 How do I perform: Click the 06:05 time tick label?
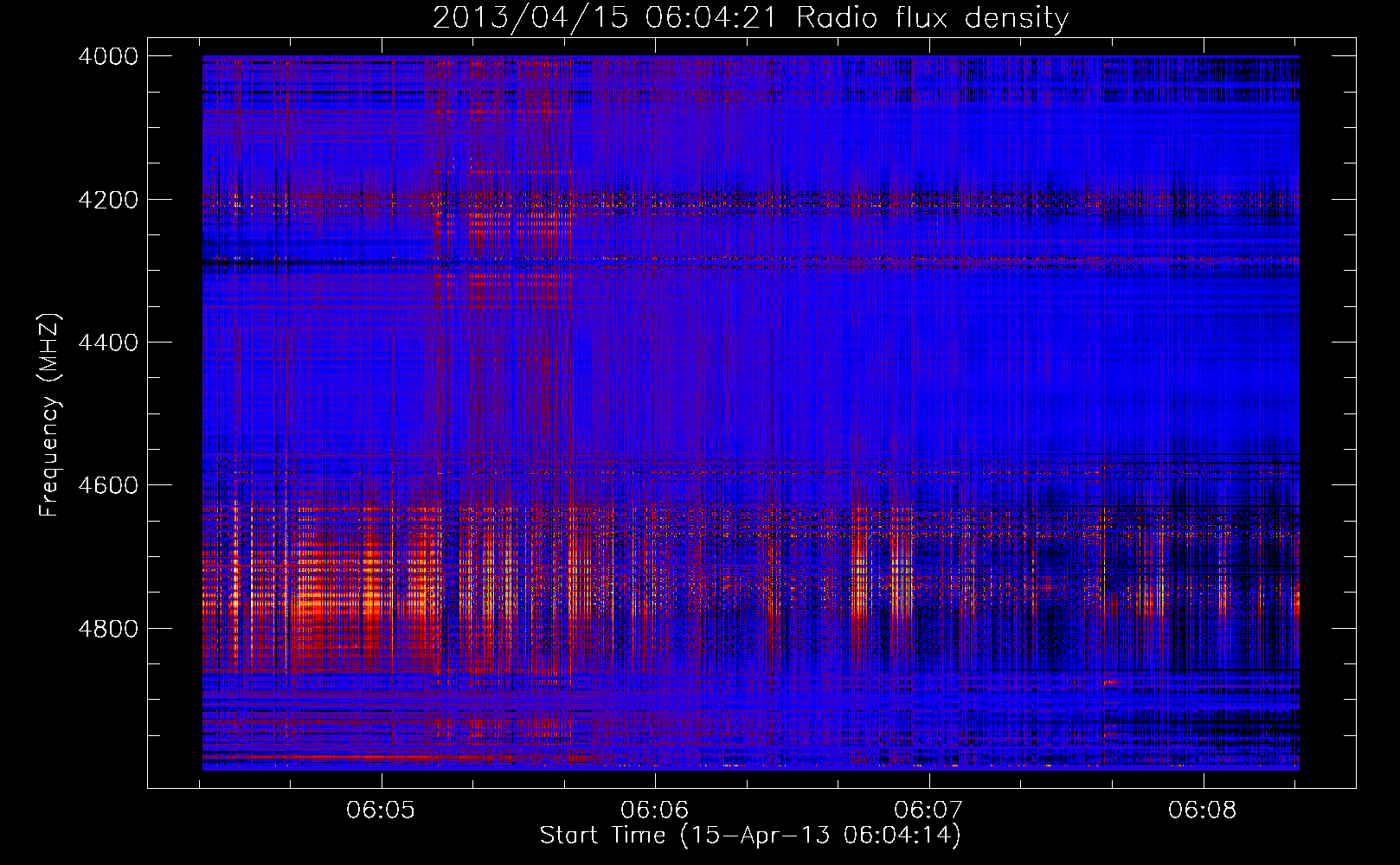pos(381,811)
